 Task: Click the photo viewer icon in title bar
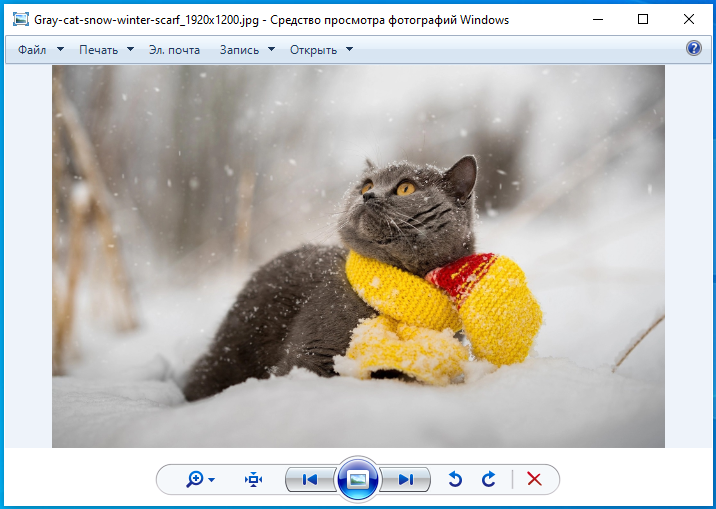[19, 19]
